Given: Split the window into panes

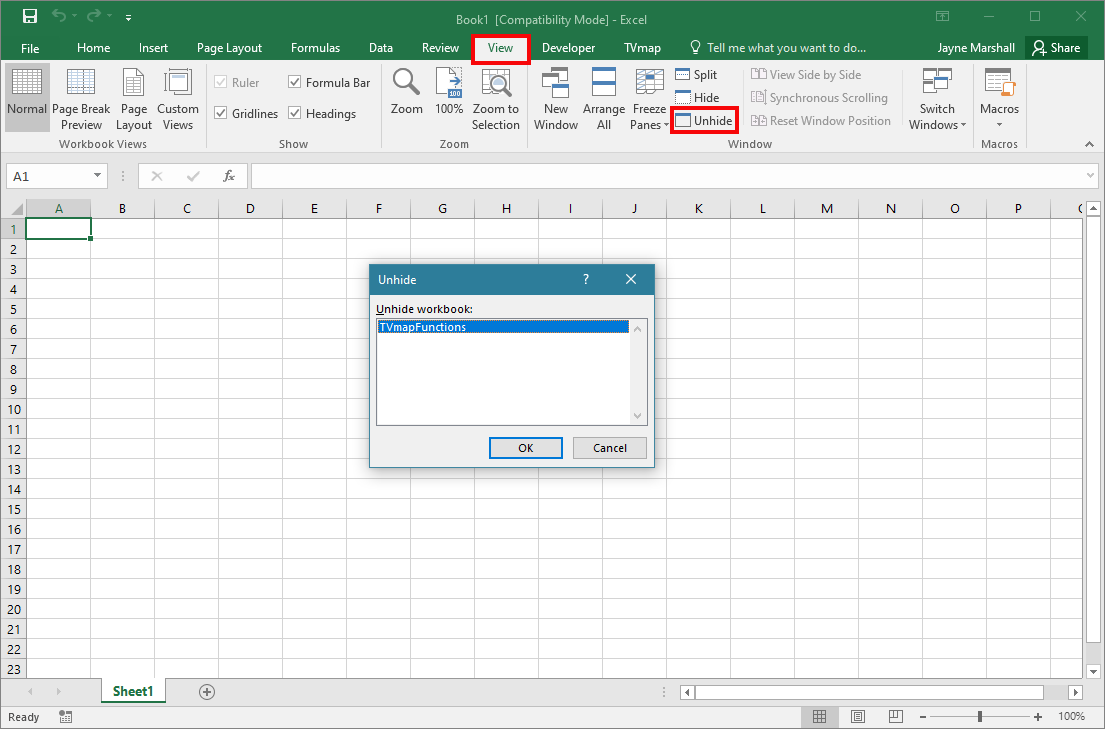Looking at the screenshot, I should (x=696, y=75).
